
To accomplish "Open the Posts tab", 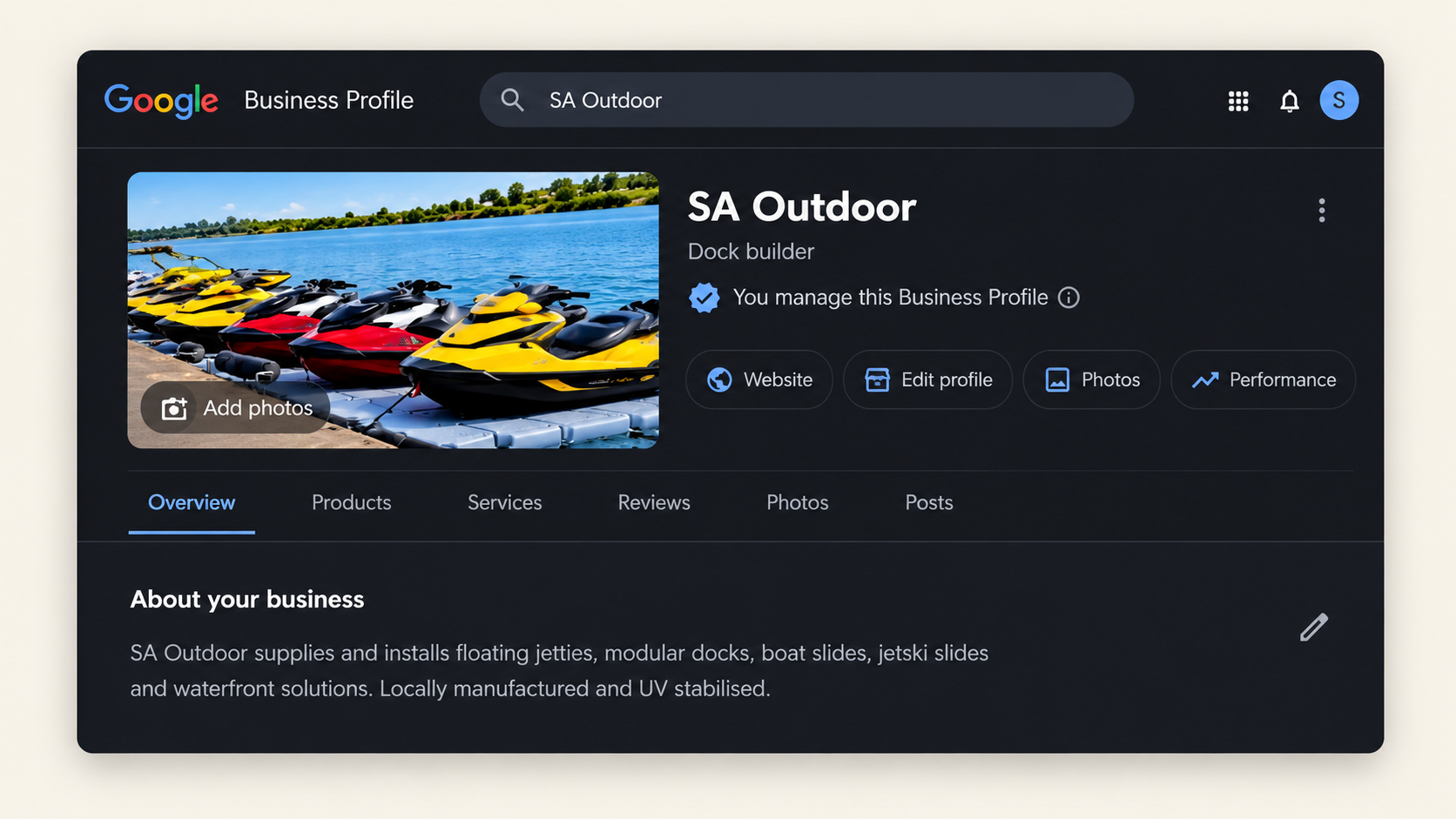I will pyautogui.click(x=929, y=503).
